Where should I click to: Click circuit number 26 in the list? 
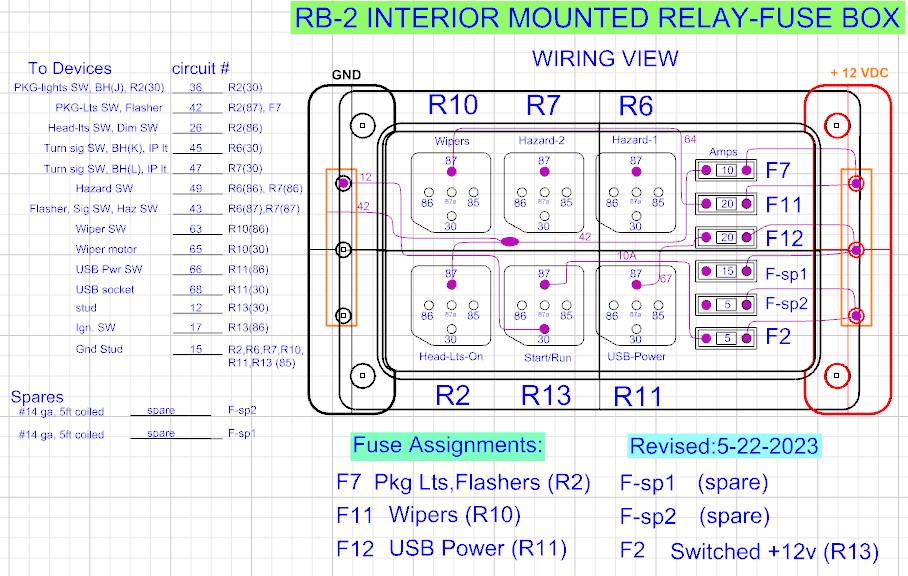pos(196,128)
